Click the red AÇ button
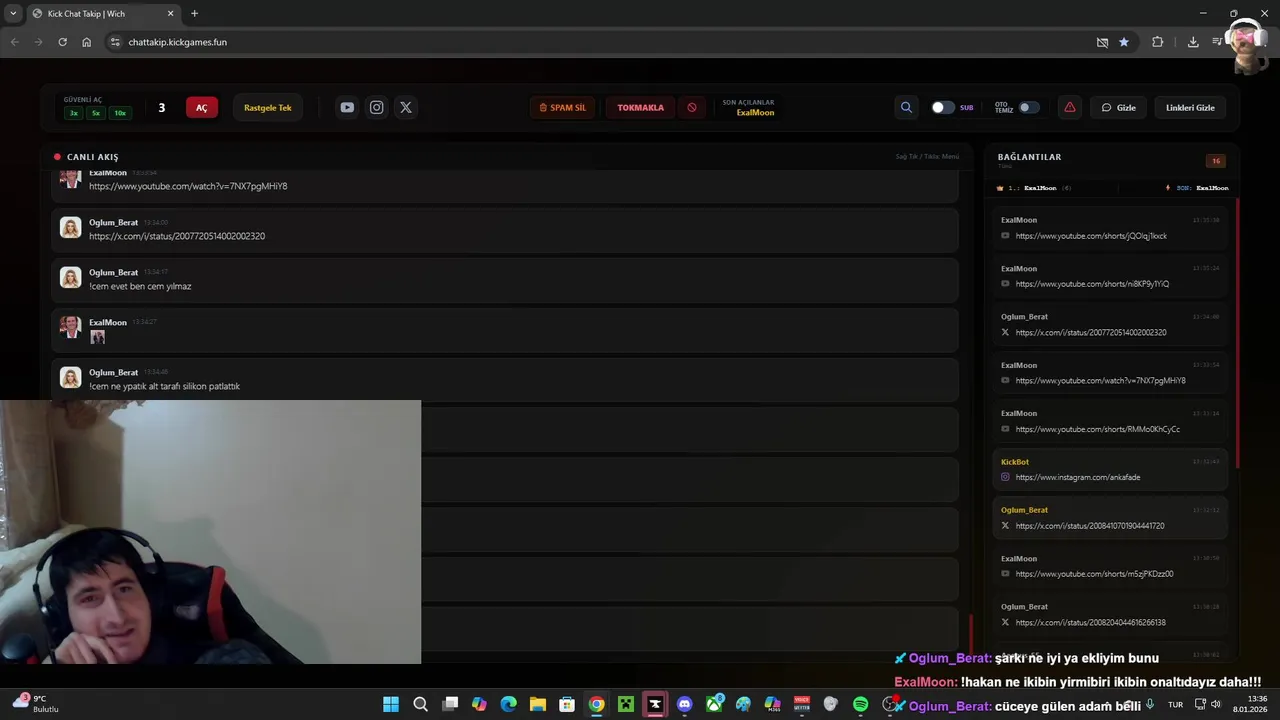This screenshot has height=720, width=1280. click(201, 107)
